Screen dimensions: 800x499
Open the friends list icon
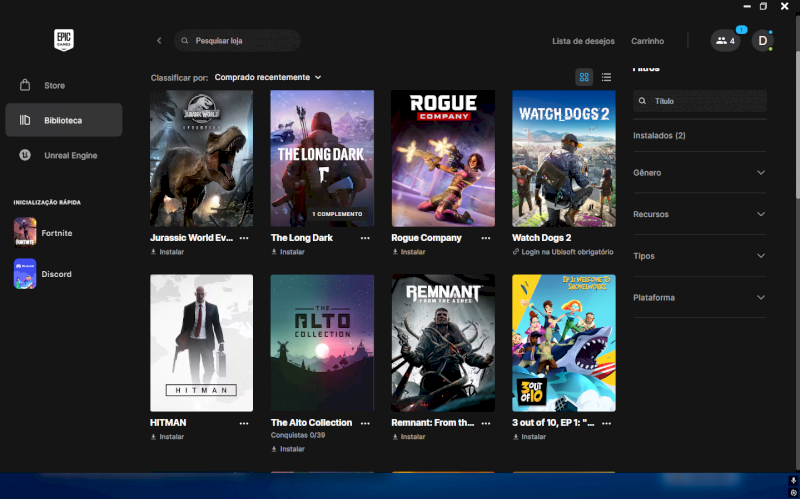(x=725, y=41)
